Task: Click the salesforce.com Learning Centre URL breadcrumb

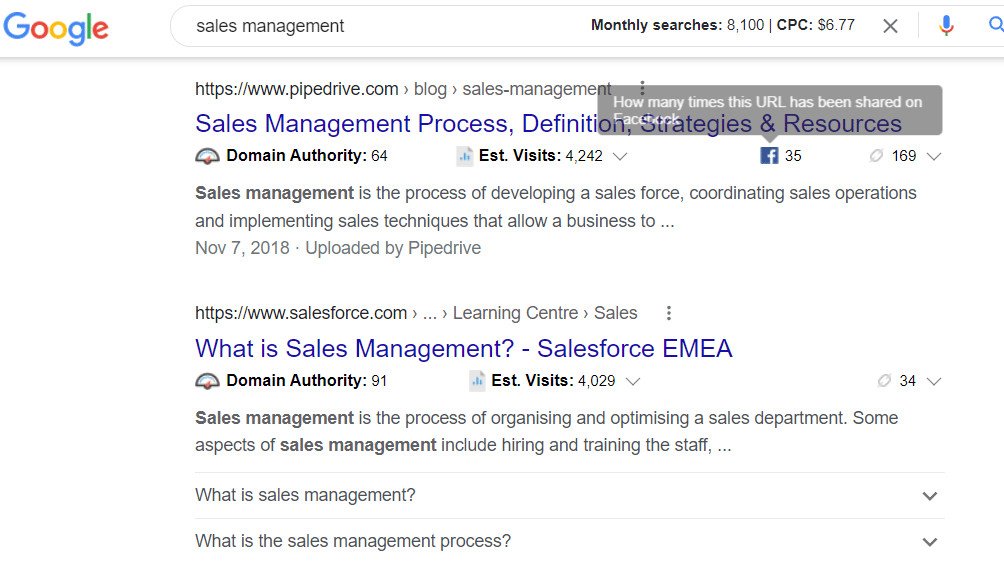Action: coord(416,313)
